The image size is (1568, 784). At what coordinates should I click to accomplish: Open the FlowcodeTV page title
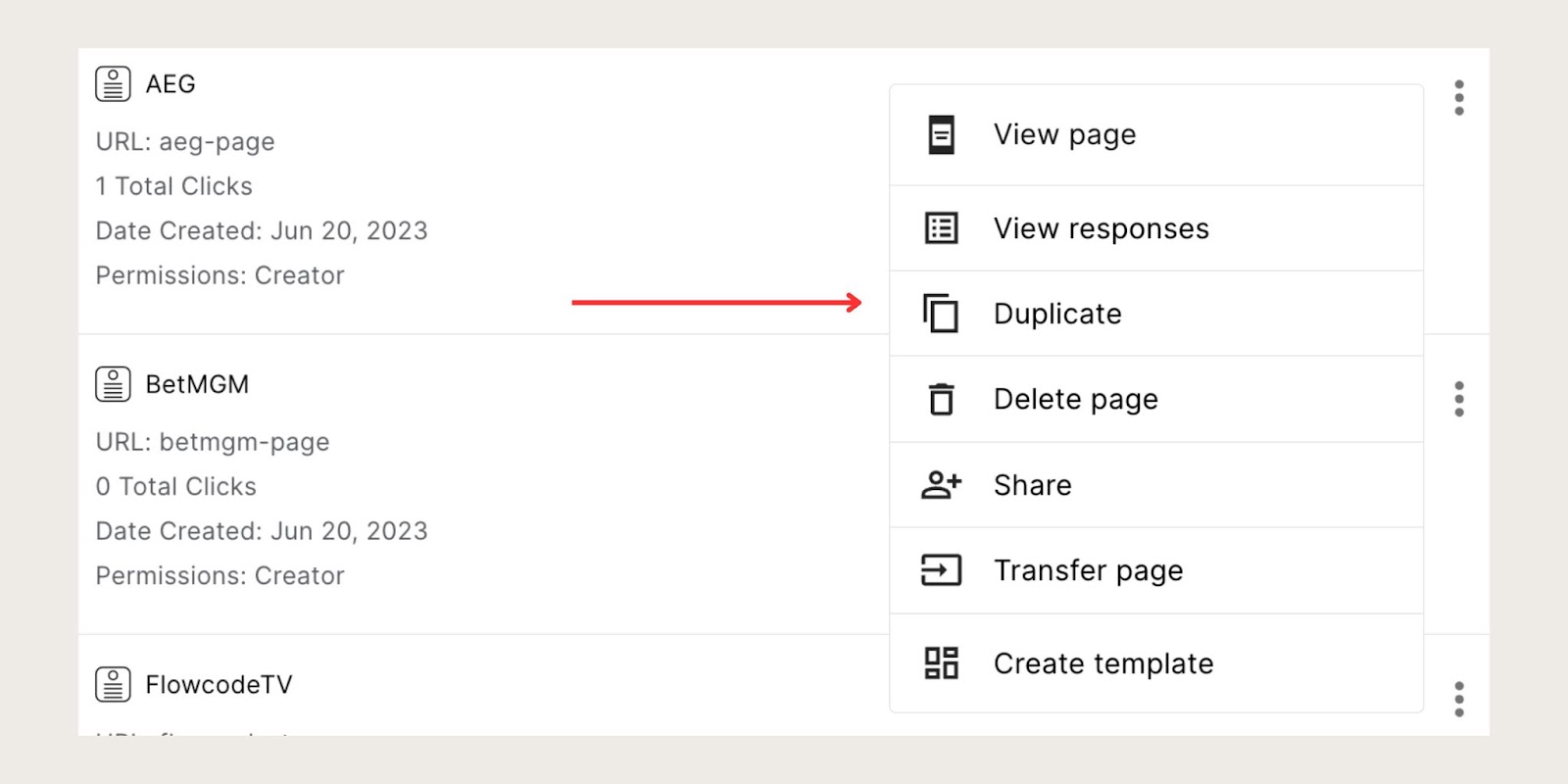219,684
